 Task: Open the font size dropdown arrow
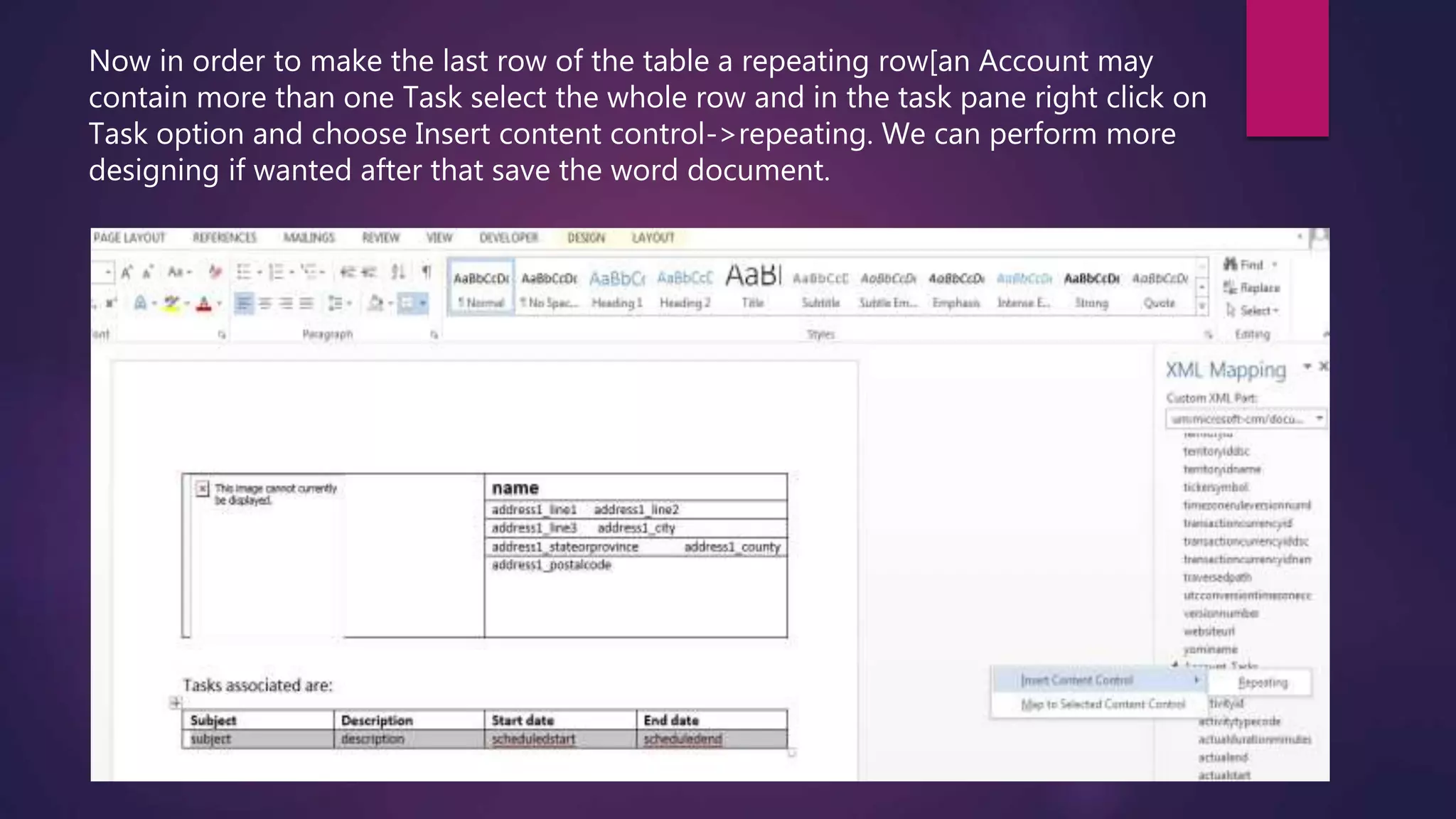click(x=107, y=272)
